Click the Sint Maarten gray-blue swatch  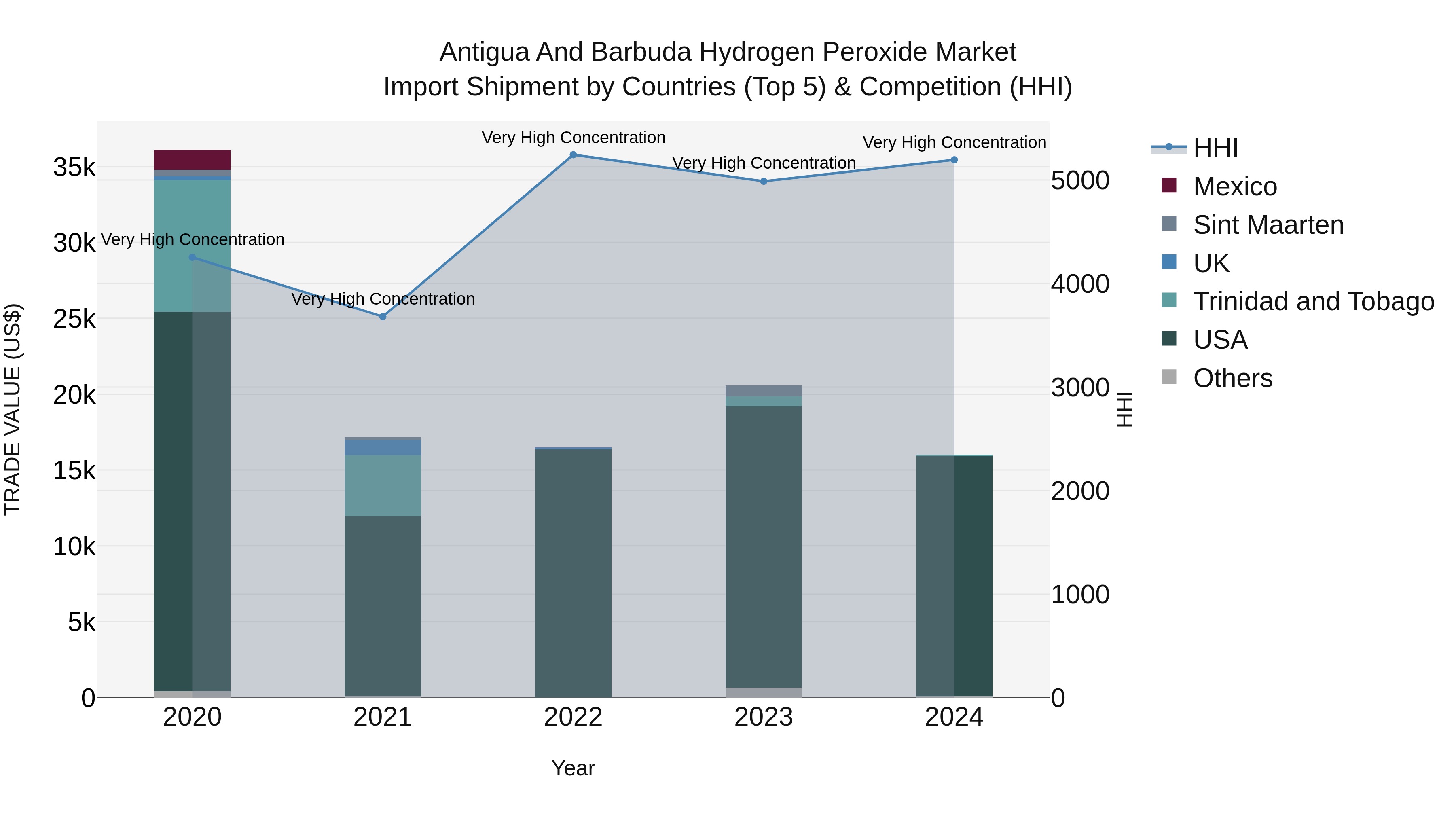click(x=1169, y=223)
